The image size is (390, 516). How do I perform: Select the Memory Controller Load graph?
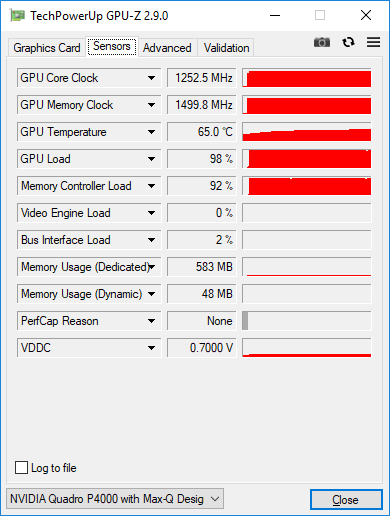(307, 186)
